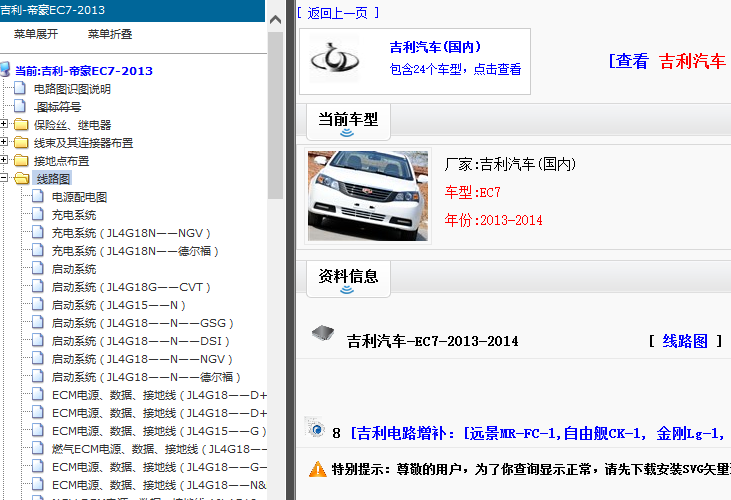Image resolution: width=731 pixels, height=500 pixels.
Task: Select the 线束及其连接器布置 label
Action: [x=83, y=143]
